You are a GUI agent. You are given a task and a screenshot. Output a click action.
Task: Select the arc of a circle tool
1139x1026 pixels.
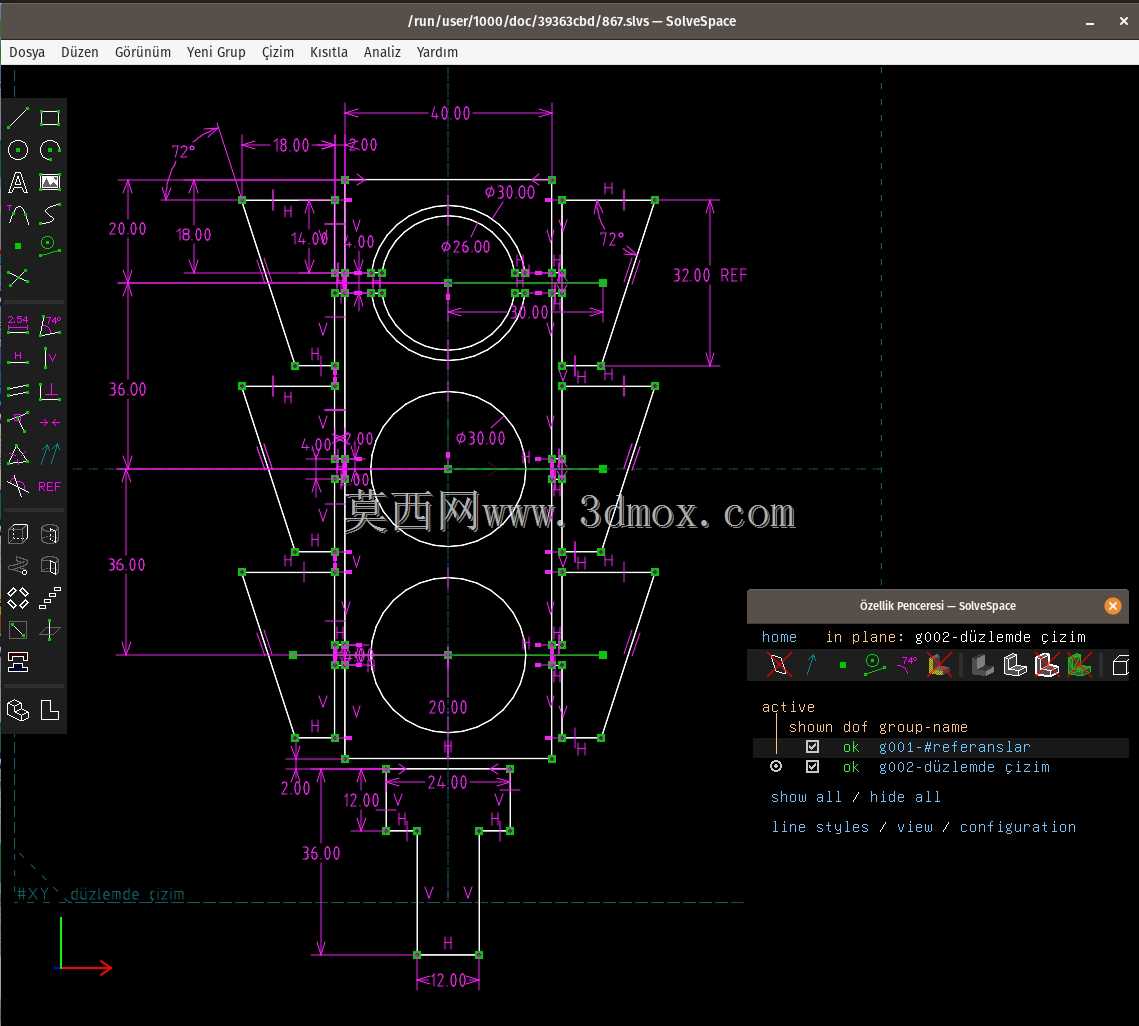click(x=50, y=150)
